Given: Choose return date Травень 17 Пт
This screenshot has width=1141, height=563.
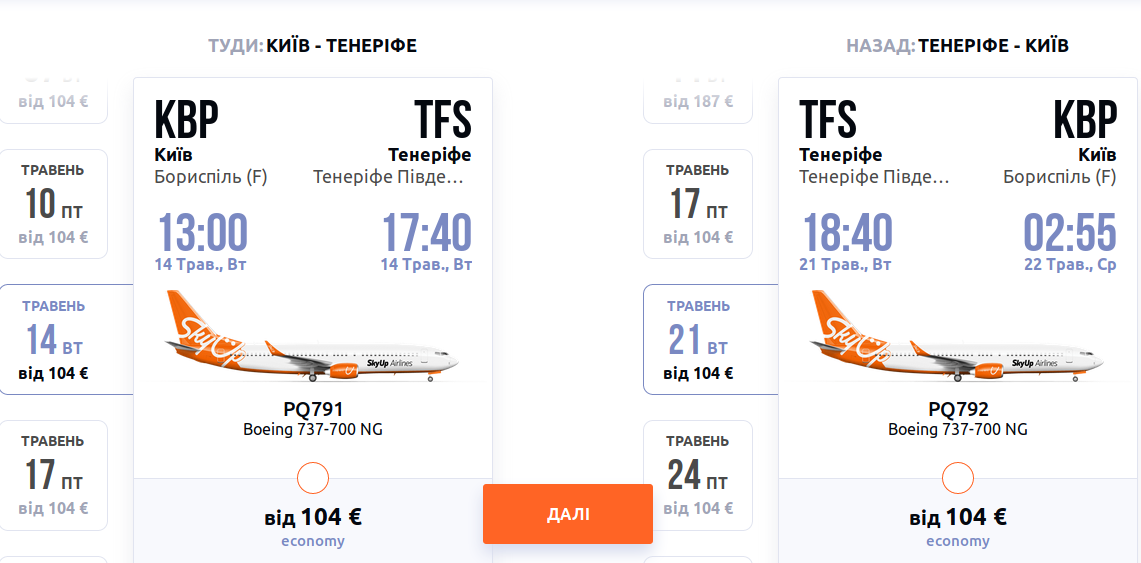Looking at the screenshot, I should point(698,203).
